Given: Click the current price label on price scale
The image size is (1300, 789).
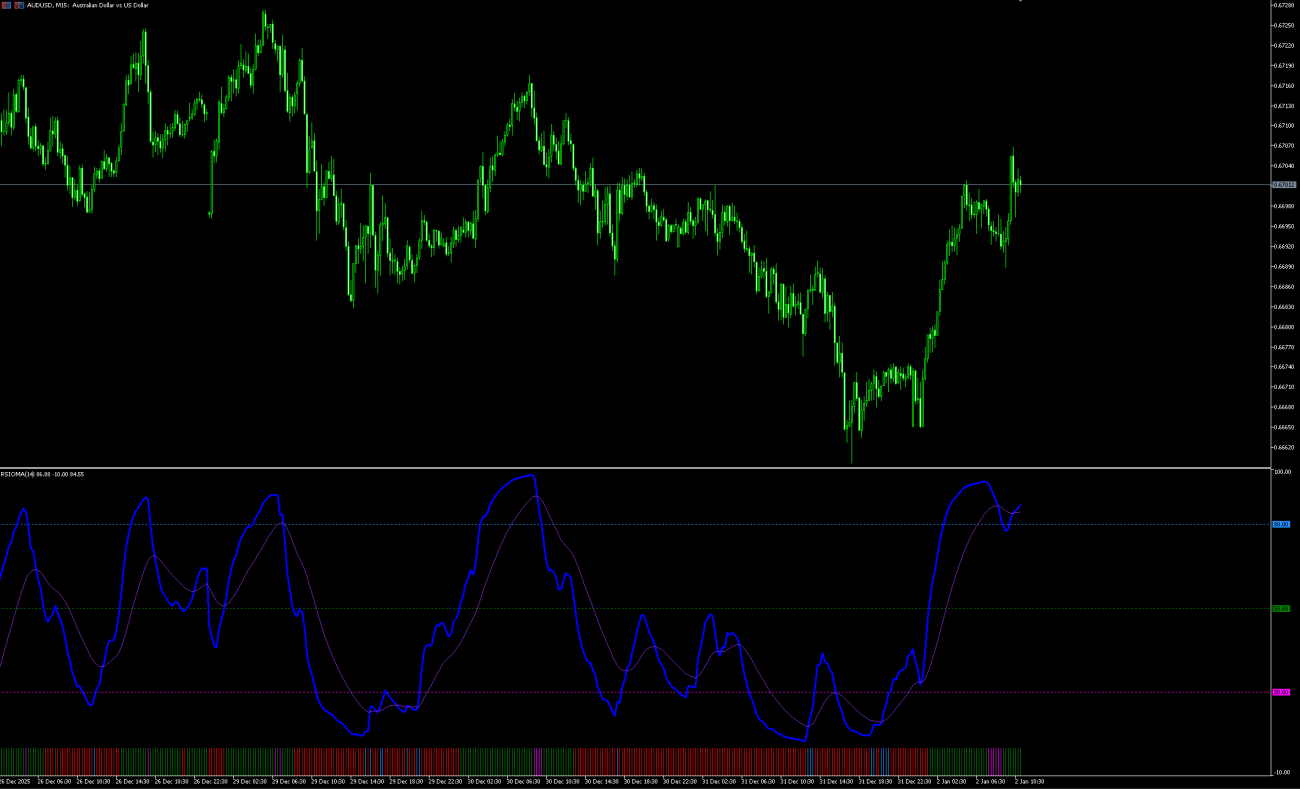Looking at the screenshot, I should (1283, 185).
